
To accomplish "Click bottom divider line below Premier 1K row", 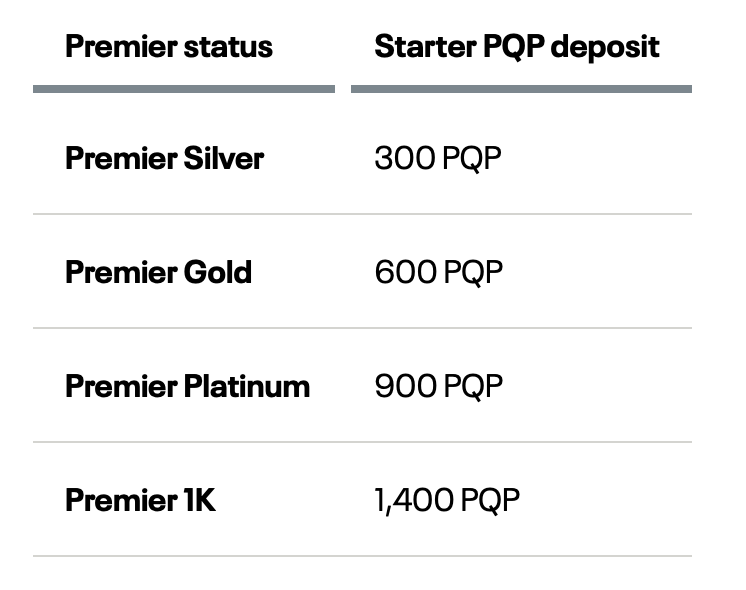I will pos(362,556).
